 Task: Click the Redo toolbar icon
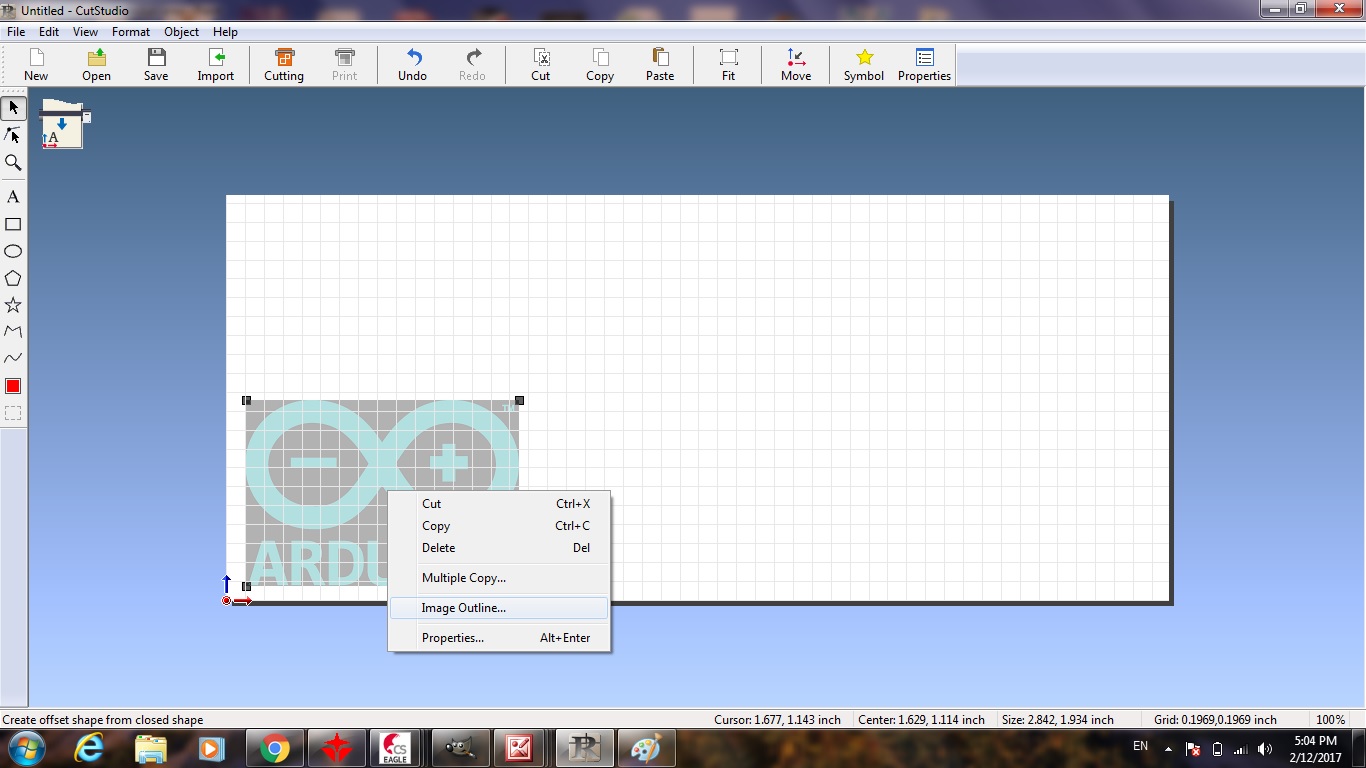472,65
